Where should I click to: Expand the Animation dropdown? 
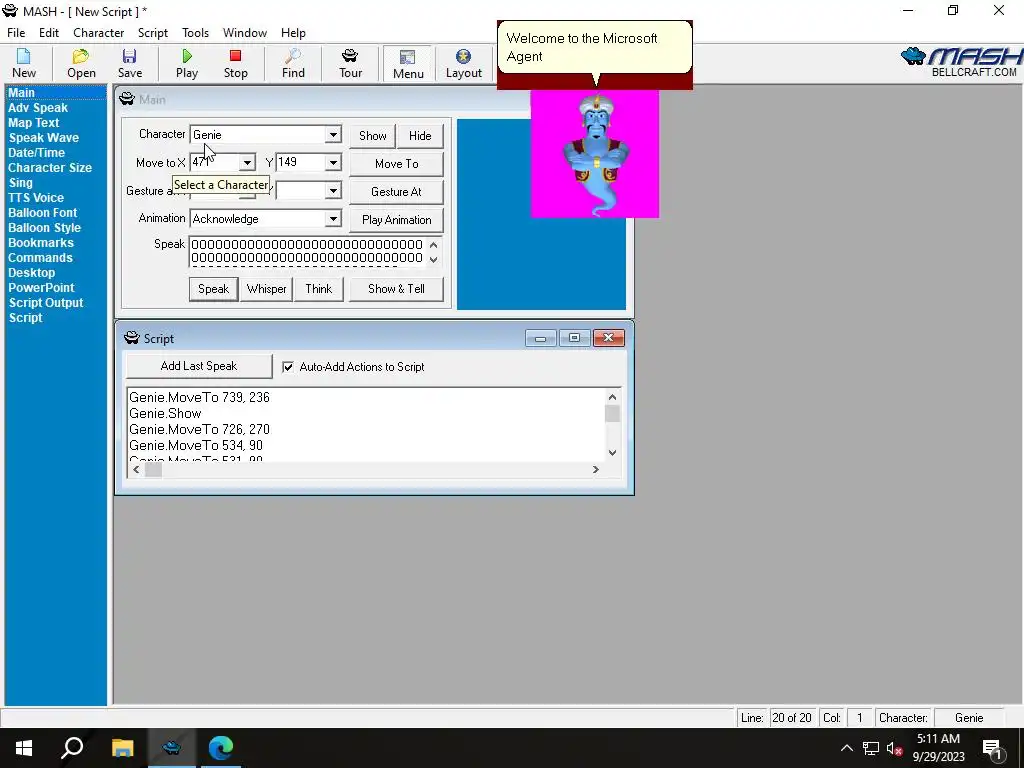(333, 218)
